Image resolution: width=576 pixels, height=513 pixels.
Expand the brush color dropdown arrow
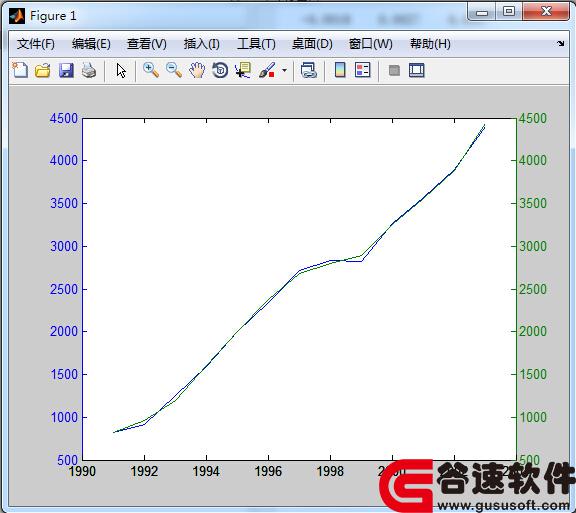pyautogui.click(x=284, y=70)
